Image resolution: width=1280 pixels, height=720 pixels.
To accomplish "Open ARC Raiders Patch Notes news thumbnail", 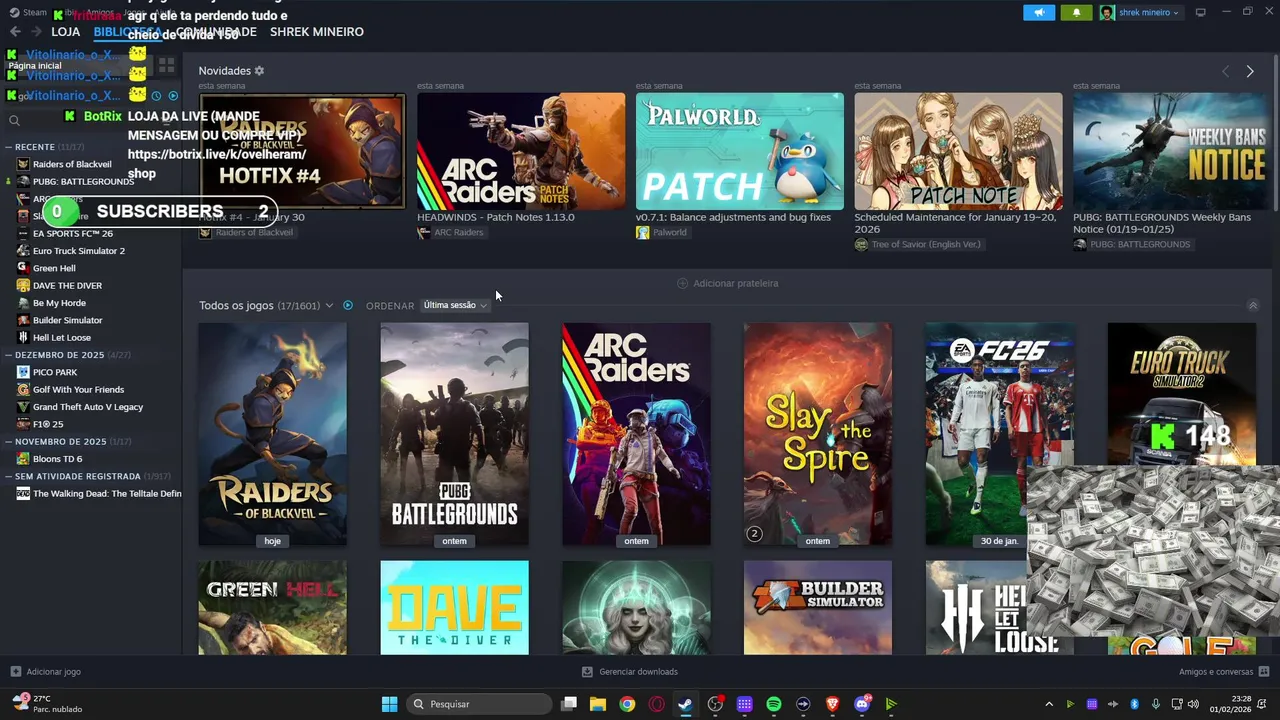I will 521,151.
